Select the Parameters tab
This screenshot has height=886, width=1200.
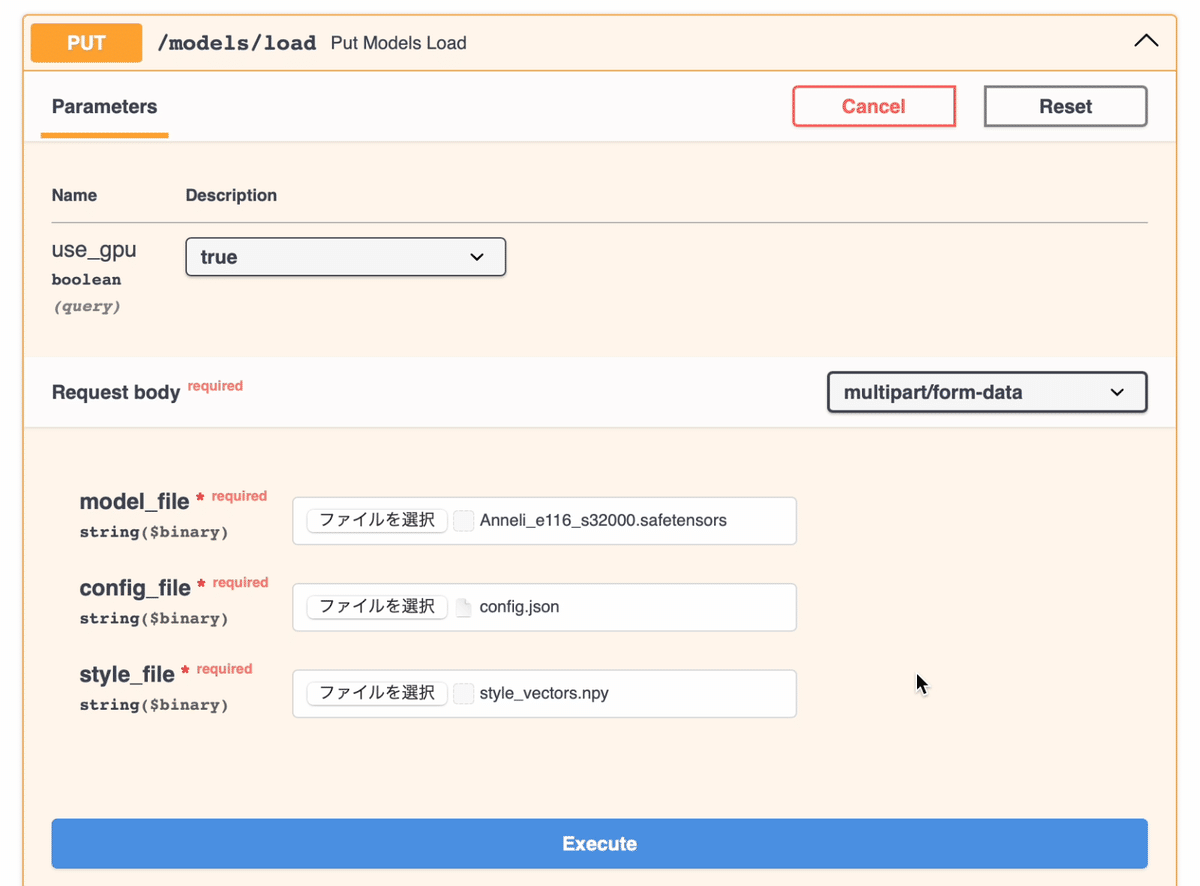104,107
